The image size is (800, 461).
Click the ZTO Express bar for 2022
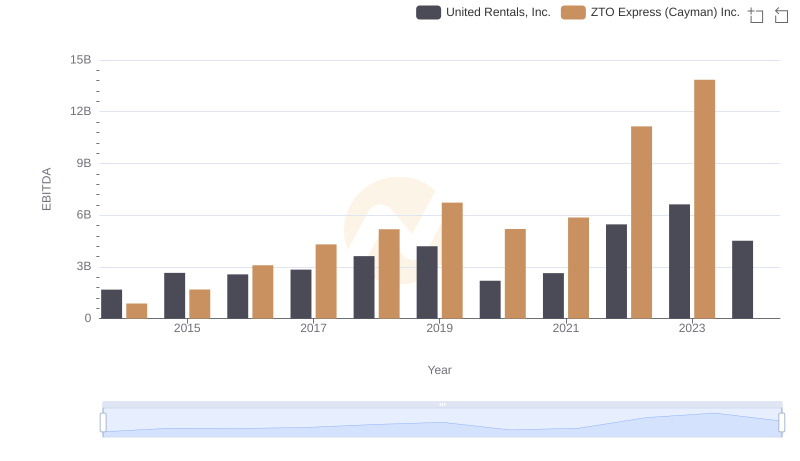pos(641,222)
